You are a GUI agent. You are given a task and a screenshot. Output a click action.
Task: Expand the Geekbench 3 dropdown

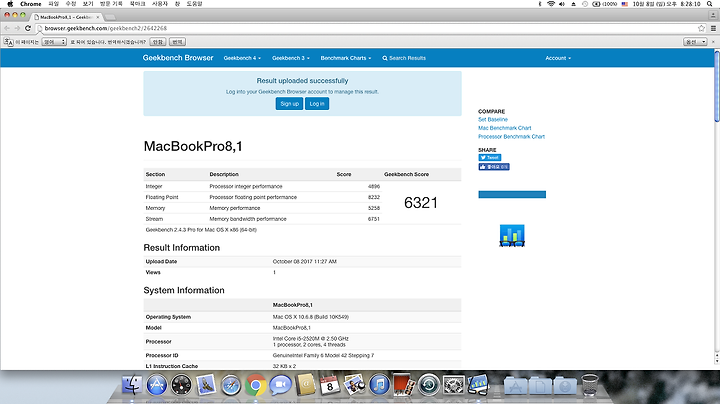(291, 58)
